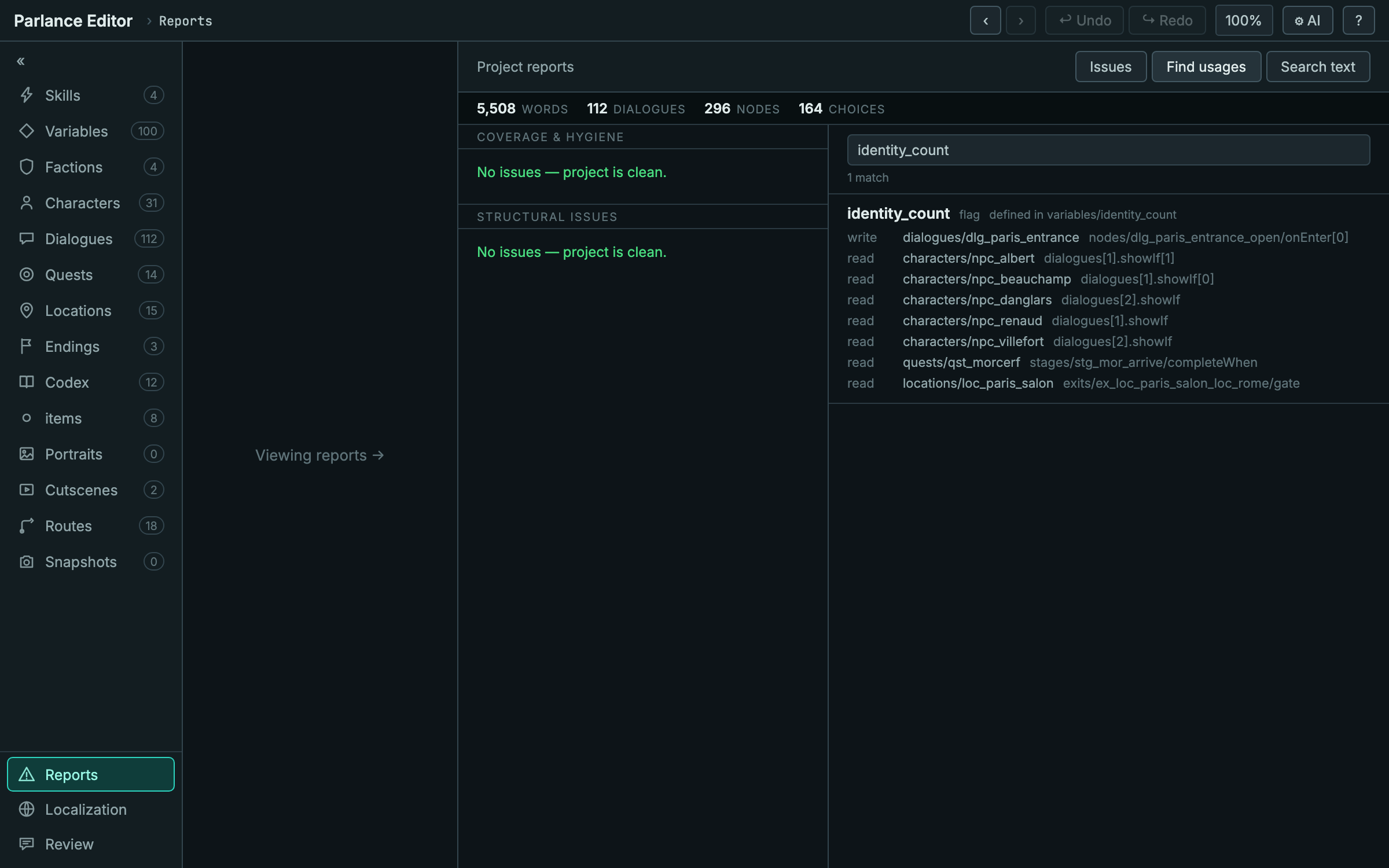The height and width of the screenshot is (868, 1389).
Task: Open Snapshots via its camera icon
Action: coord(27,561)
